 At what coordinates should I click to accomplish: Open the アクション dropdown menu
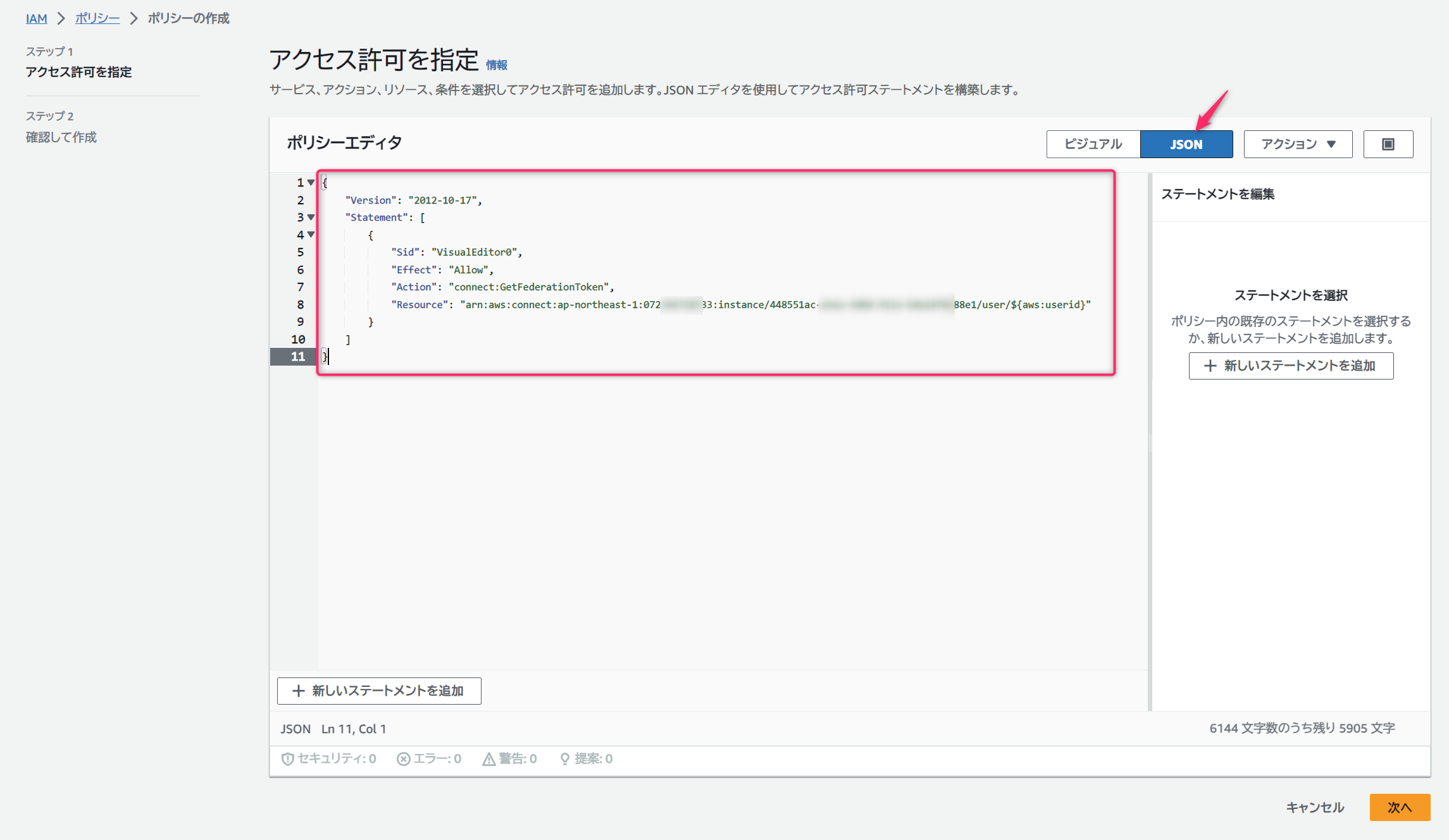1298,144
